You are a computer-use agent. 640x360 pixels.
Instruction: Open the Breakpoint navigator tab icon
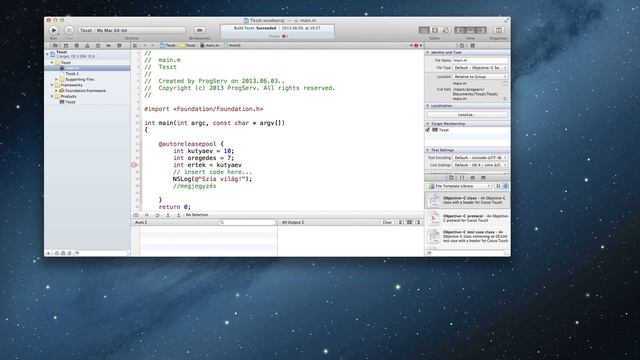109,46
